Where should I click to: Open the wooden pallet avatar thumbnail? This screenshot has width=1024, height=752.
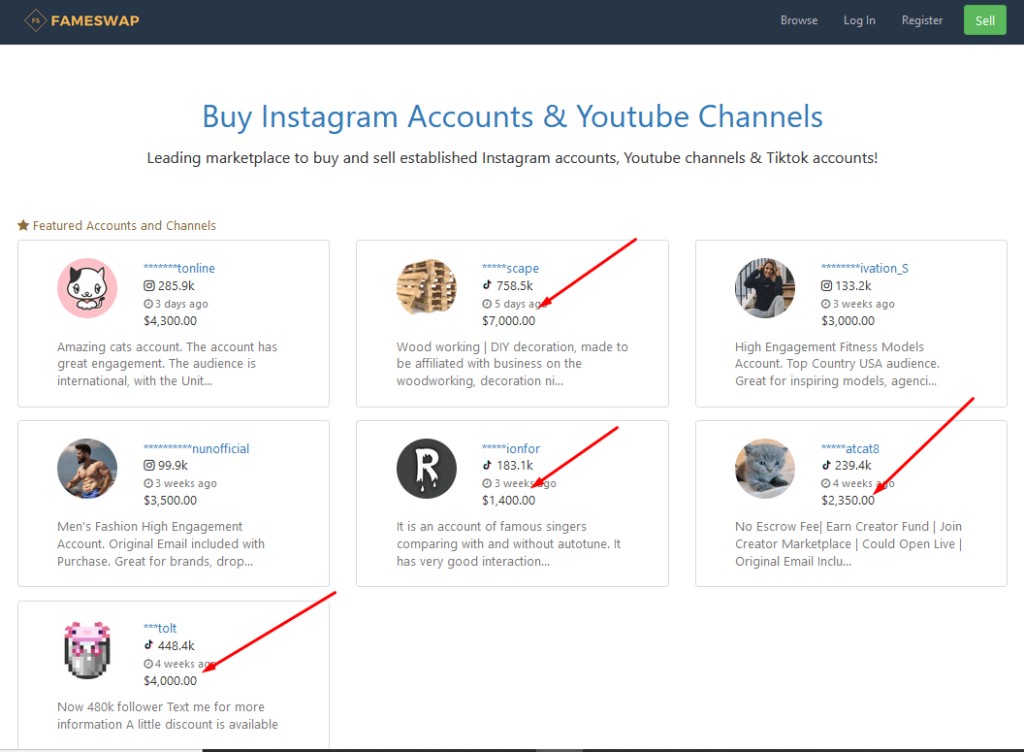point(426,287)
